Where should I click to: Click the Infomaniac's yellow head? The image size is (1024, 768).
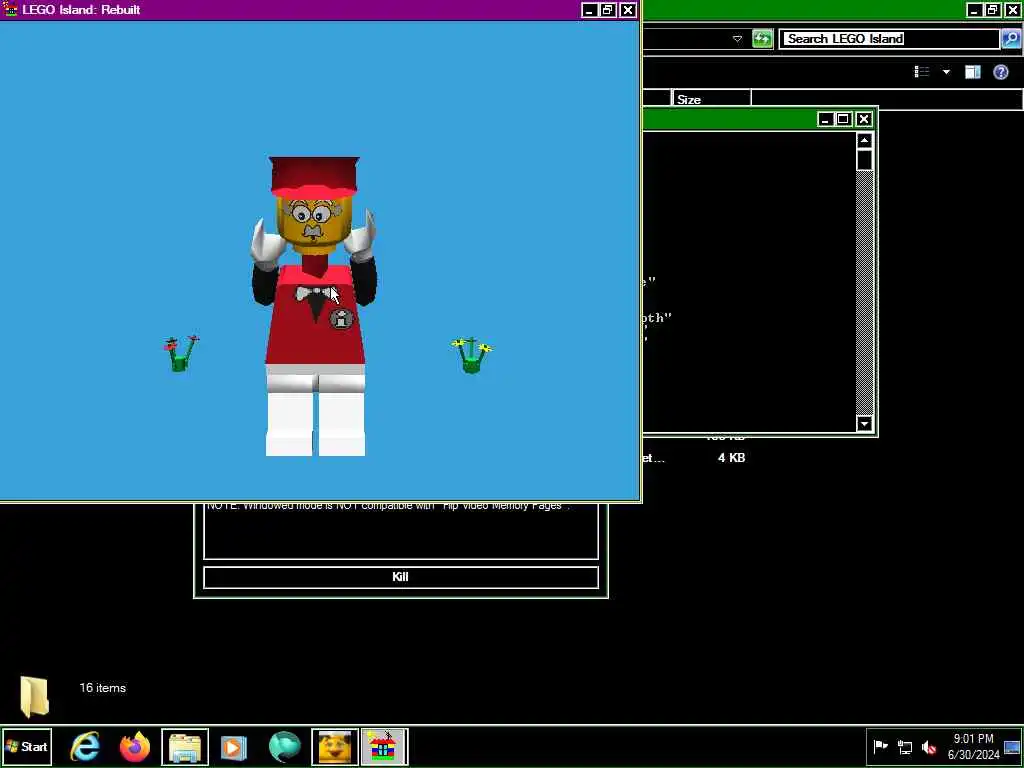coord(314,223)
